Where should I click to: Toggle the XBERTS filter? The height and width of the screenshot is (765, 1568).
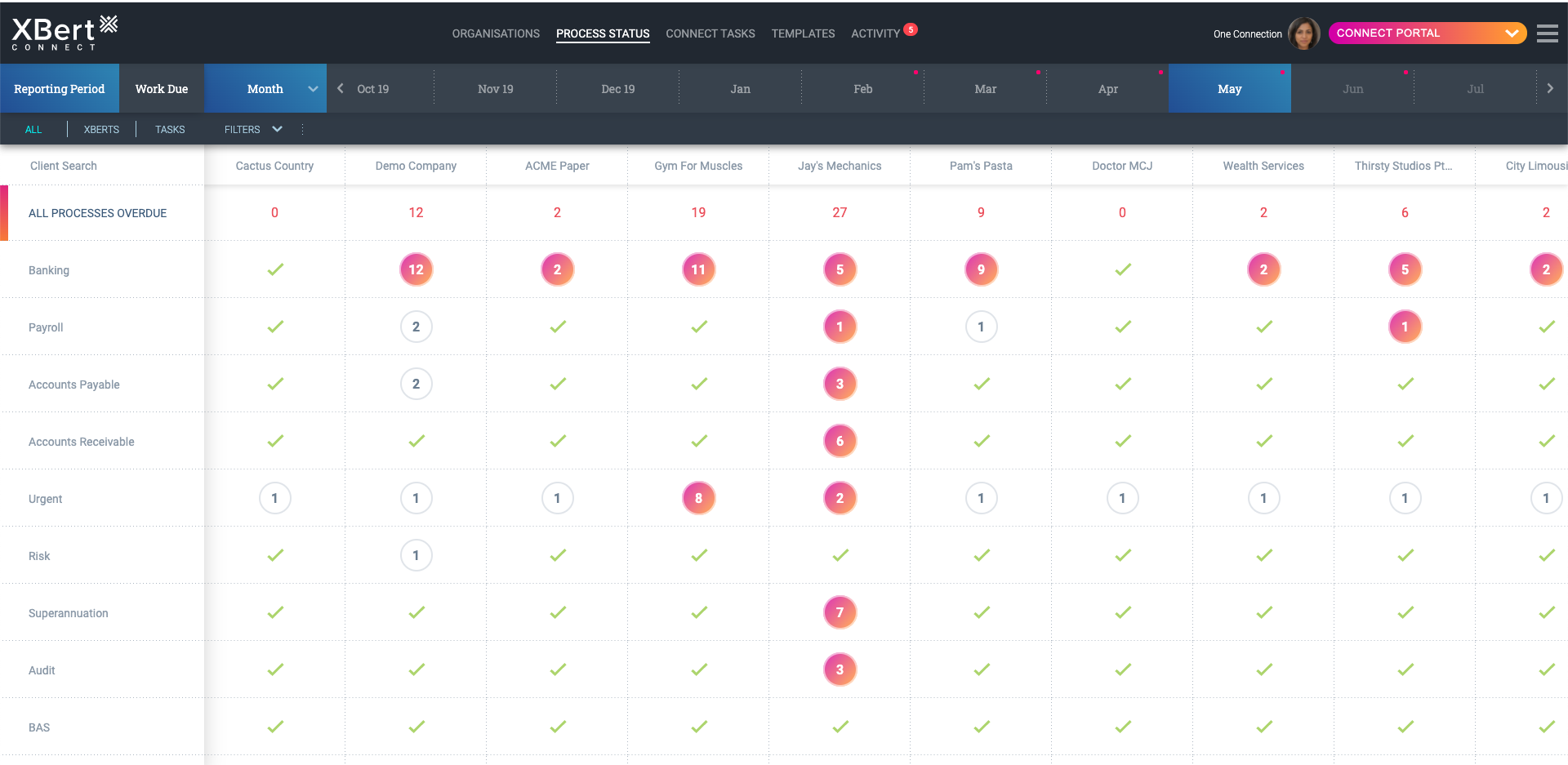[x=100, y=129]
